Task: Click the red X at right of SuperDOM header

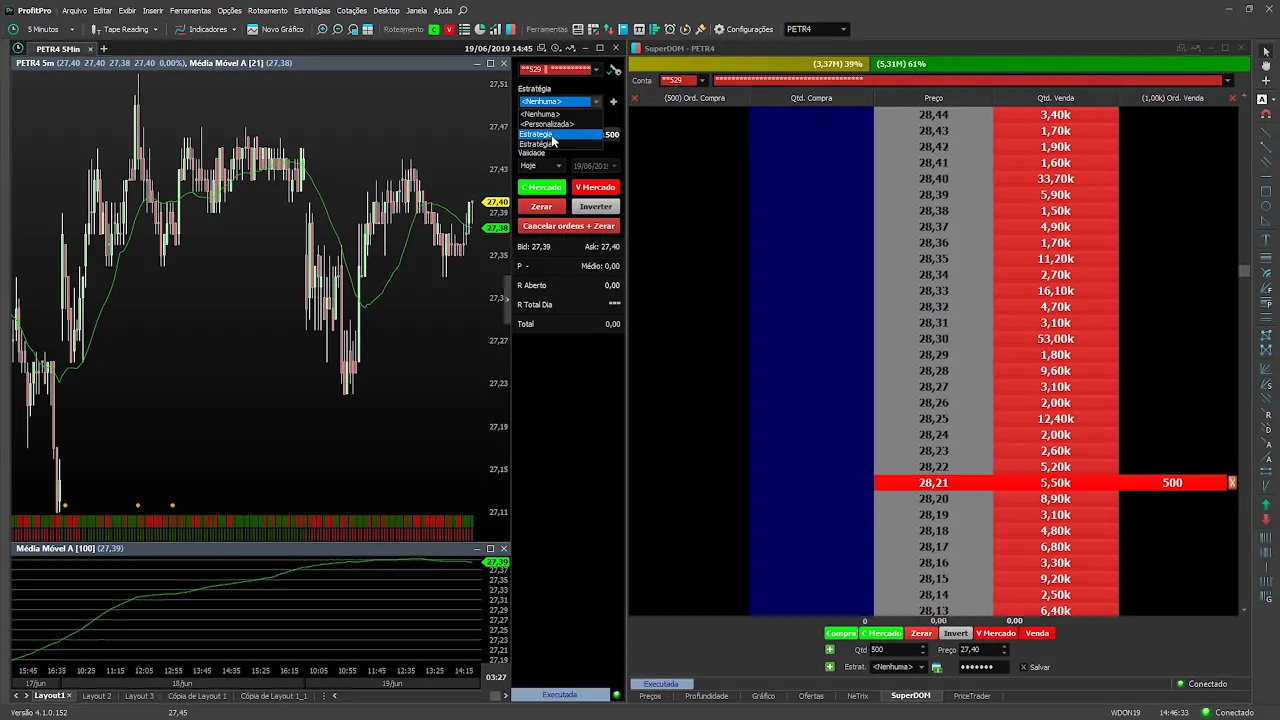Action: (1231, 98)
